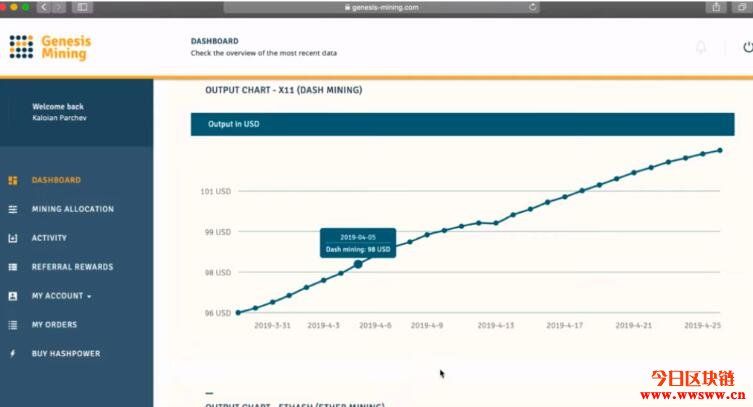Click the last data point on chart
Screen dimensions: 753x407
coord(720,150)
